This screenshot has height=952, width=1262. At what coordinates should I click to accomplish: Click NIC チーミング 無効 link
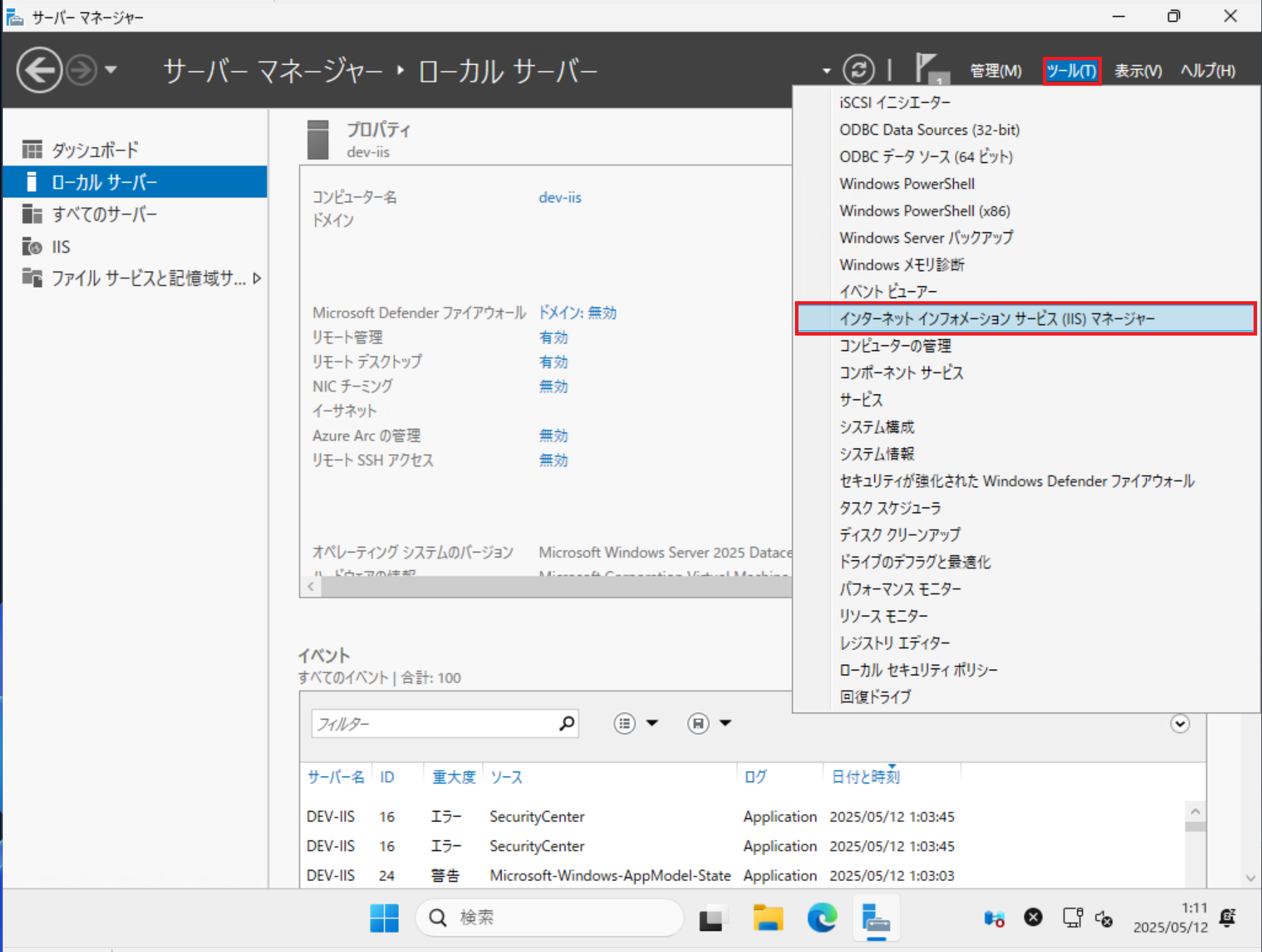click(x=553, y=386)
